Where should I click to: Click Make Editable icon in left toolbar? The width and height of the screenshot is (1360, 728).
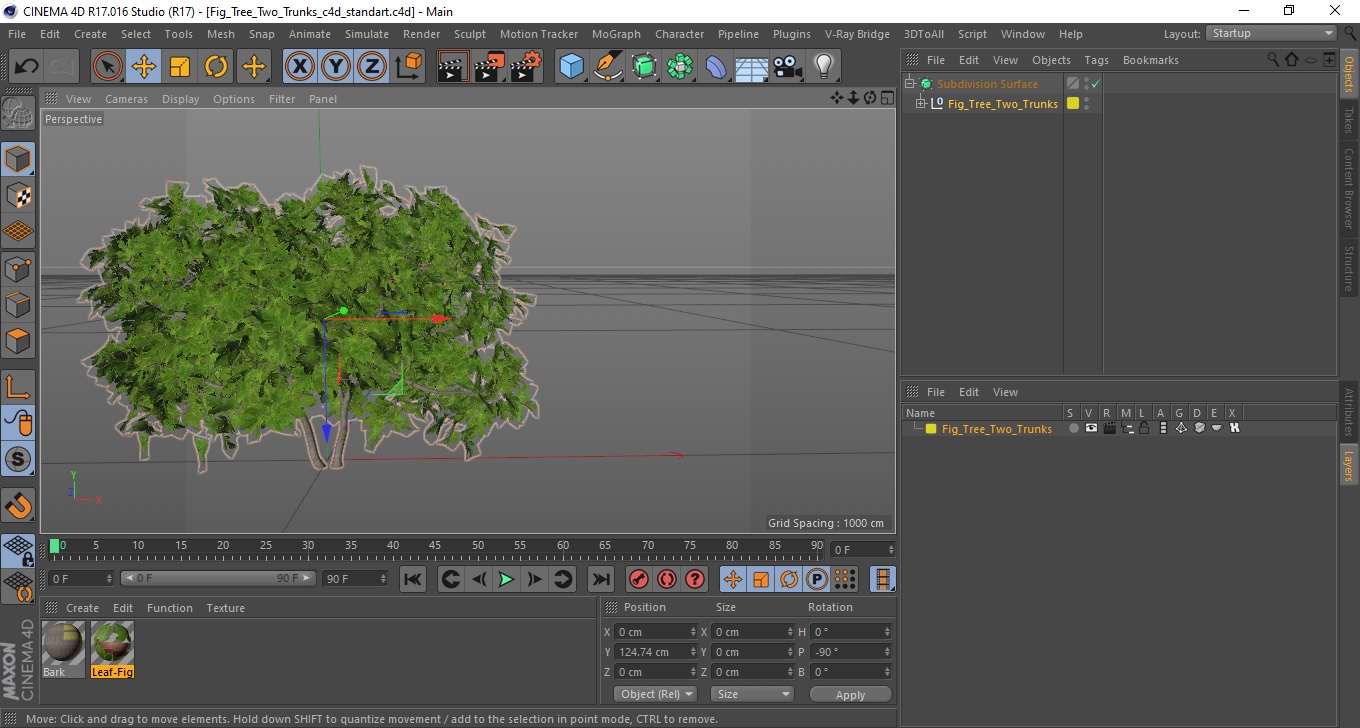pos(18,113)
